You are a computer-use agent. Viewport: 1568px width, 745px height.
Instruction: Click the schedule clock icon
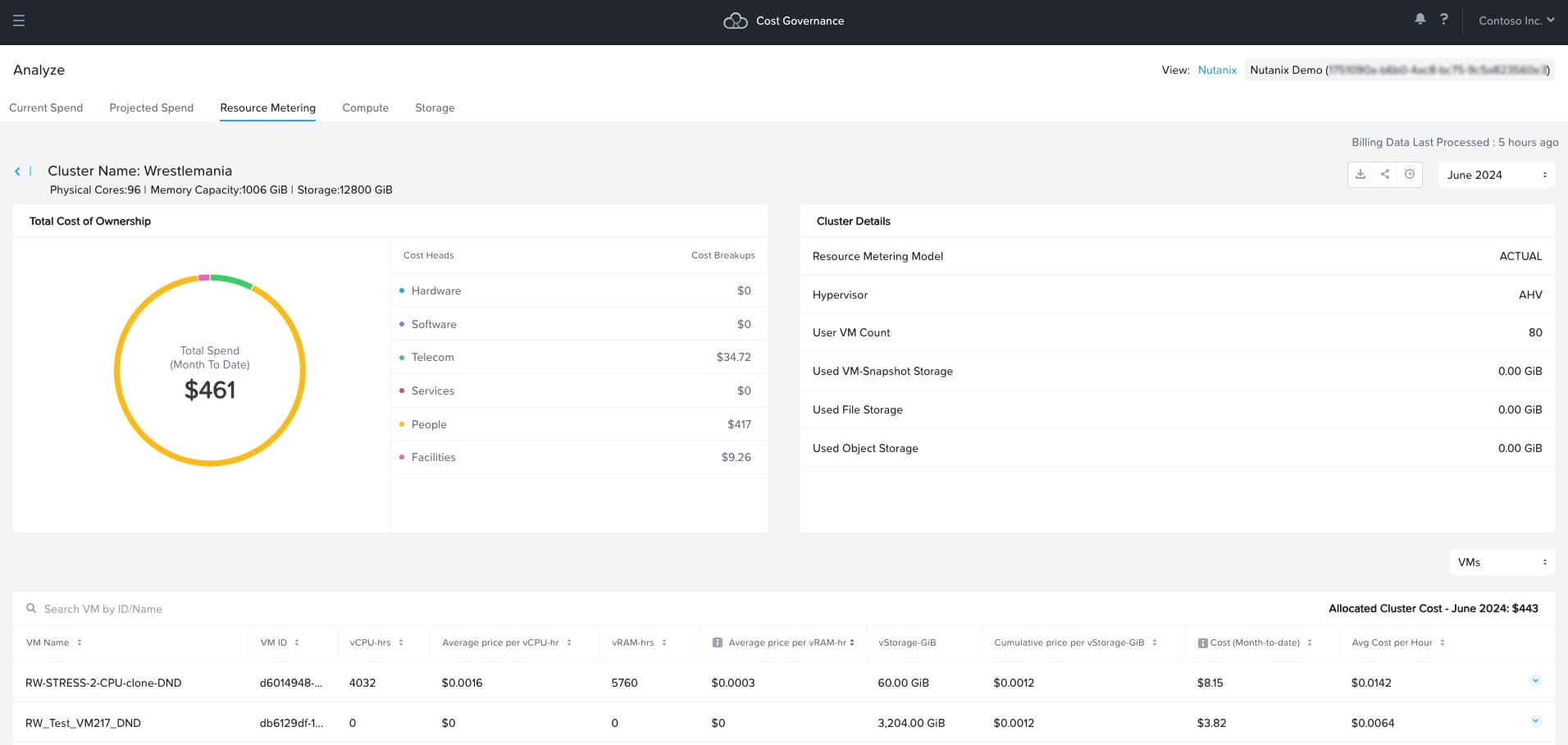[1410, 174]
